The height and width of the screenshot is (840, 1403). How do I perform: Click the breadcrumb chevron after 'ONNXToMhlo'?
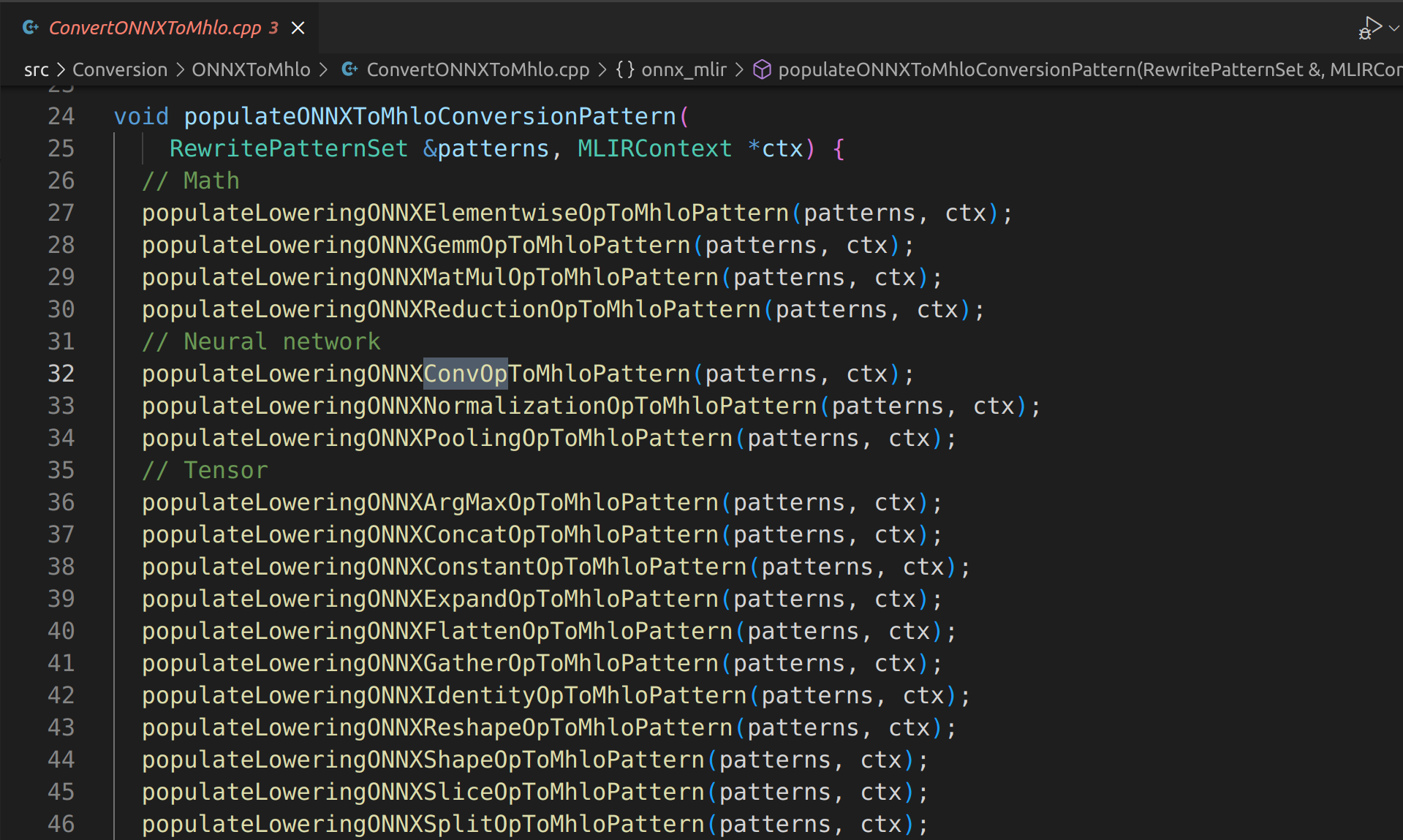click(x=324, y=69)
